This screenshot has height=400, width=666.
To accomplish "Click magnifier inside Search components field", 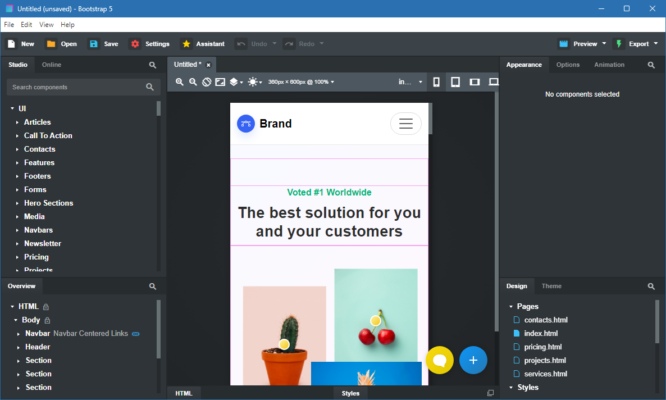I will tap(150, 87).
